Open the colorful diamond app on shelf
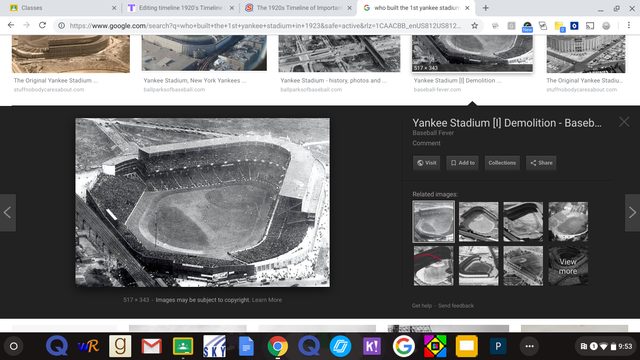640x360 pixels. 435,346
